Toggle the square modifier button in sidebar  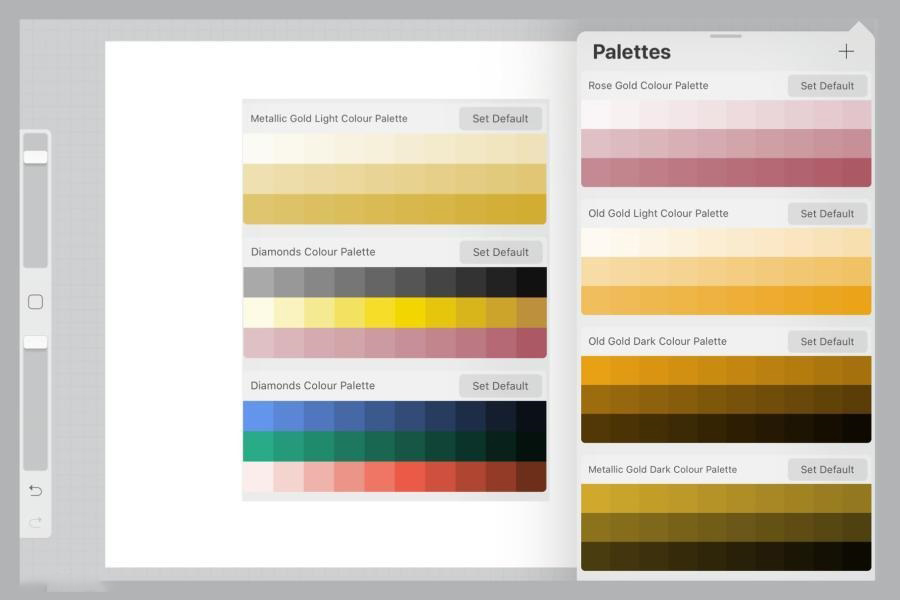tap(35, 302)
